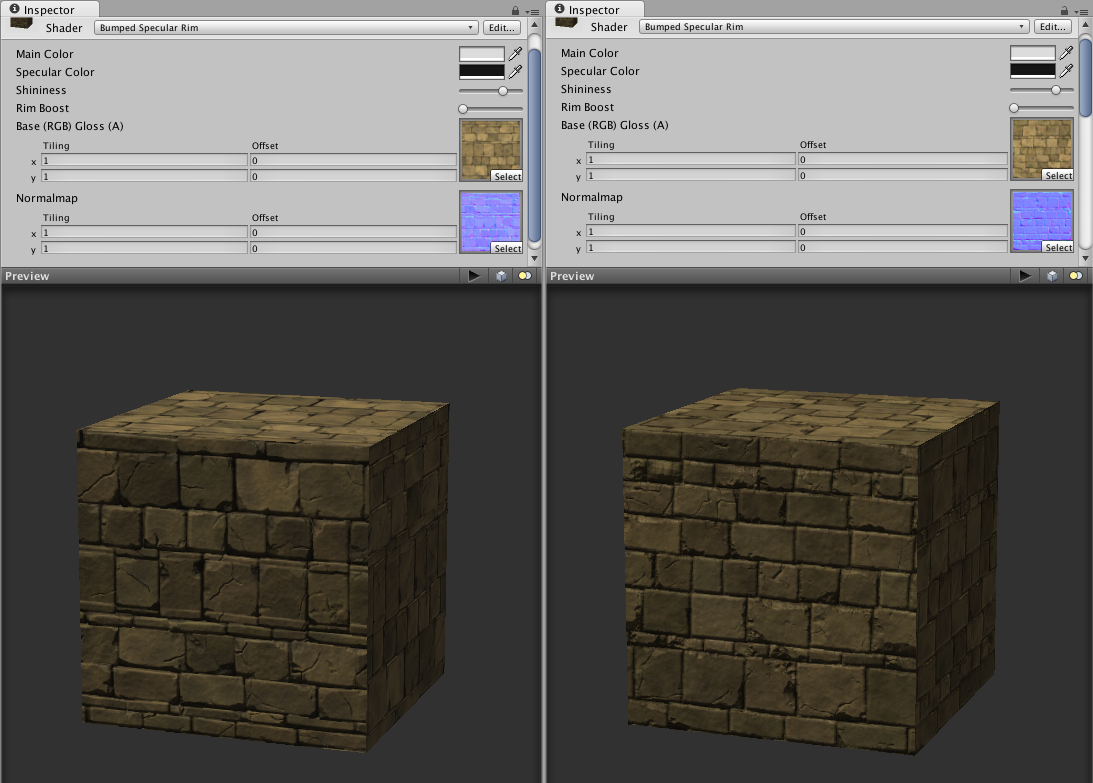Click the left shader Edit... button
This screenshot has height=783, width=1093.
click(x=502, y=28)
